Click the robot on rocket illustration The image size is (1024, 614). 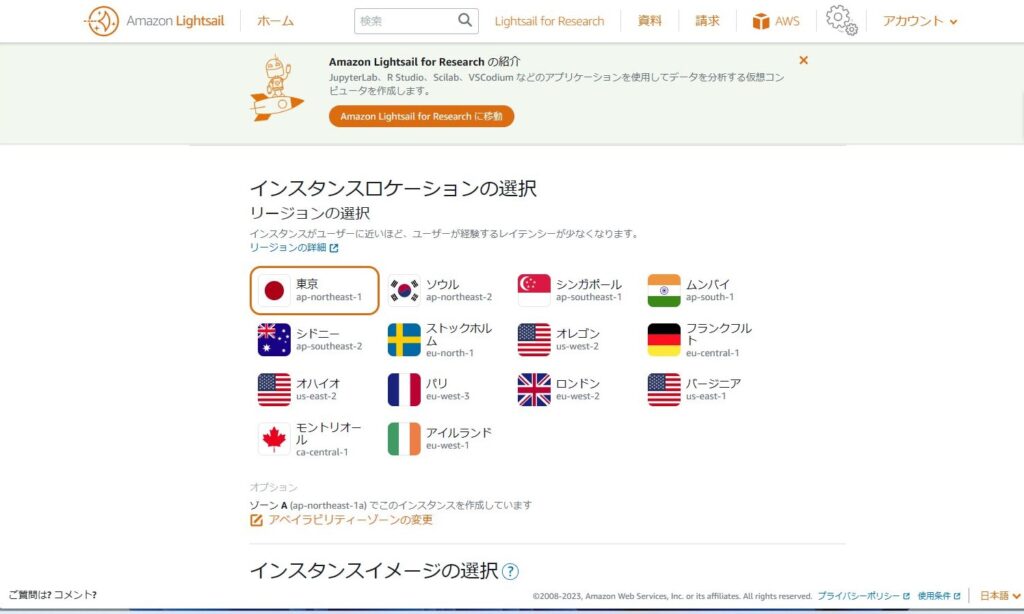pos(276,88)
